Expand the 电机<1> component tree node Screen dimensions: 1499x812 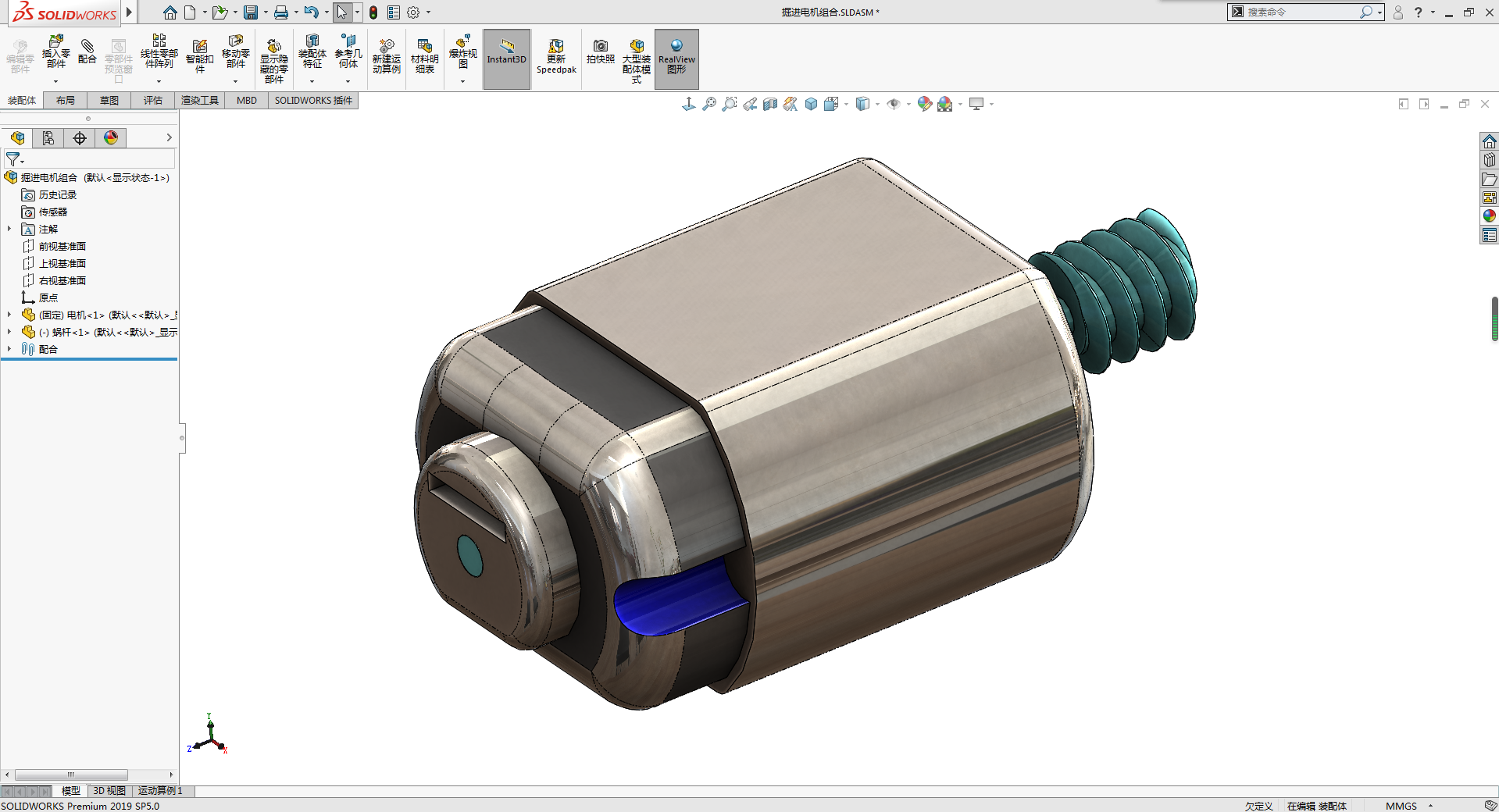point(9,315)
